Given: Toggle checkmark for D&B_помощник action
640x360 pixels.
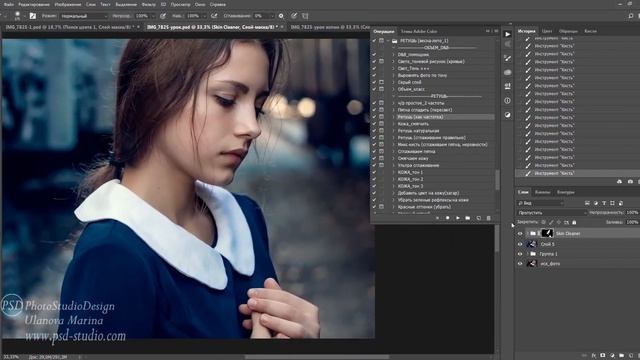Looking at the screenshot, I should [x=374, y=54].
